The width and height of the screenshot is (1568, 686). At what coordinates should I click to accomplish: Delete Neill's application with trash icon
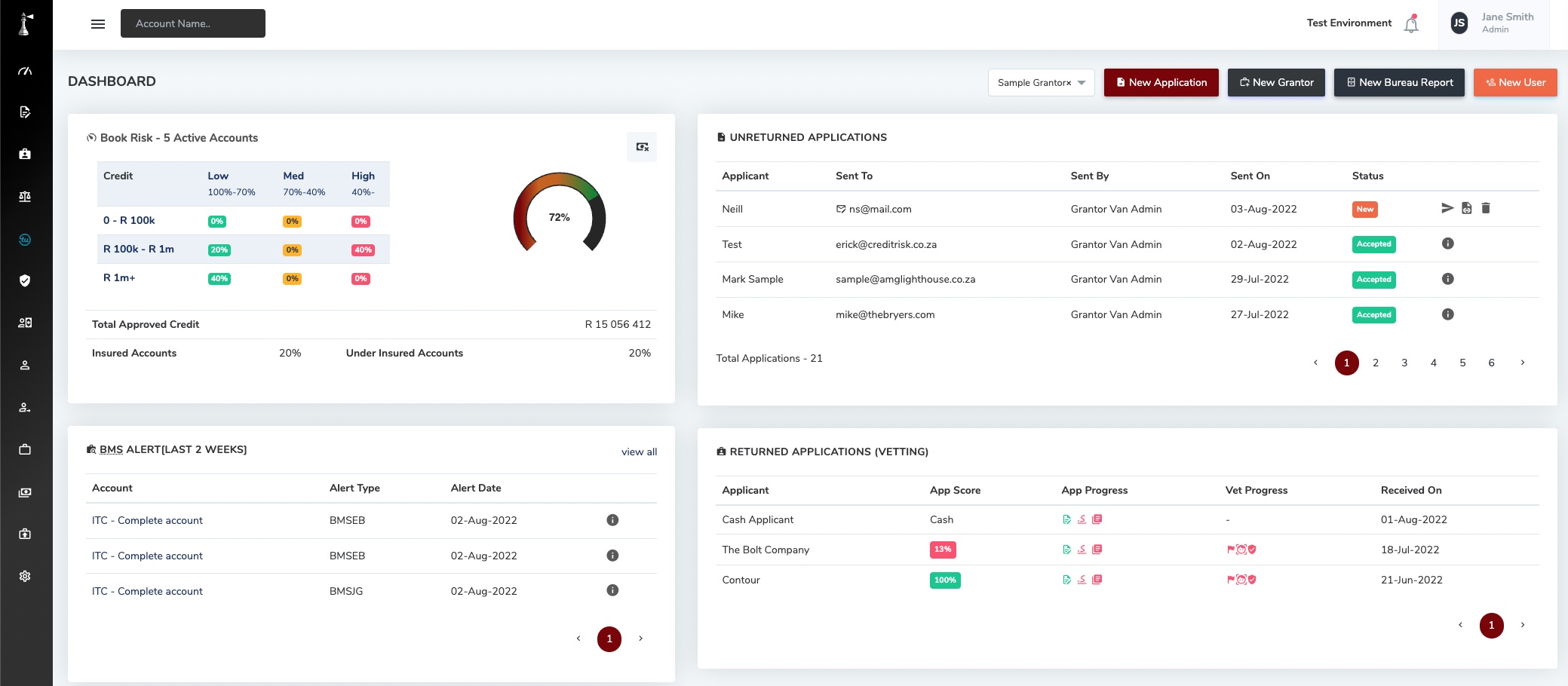1486,208
